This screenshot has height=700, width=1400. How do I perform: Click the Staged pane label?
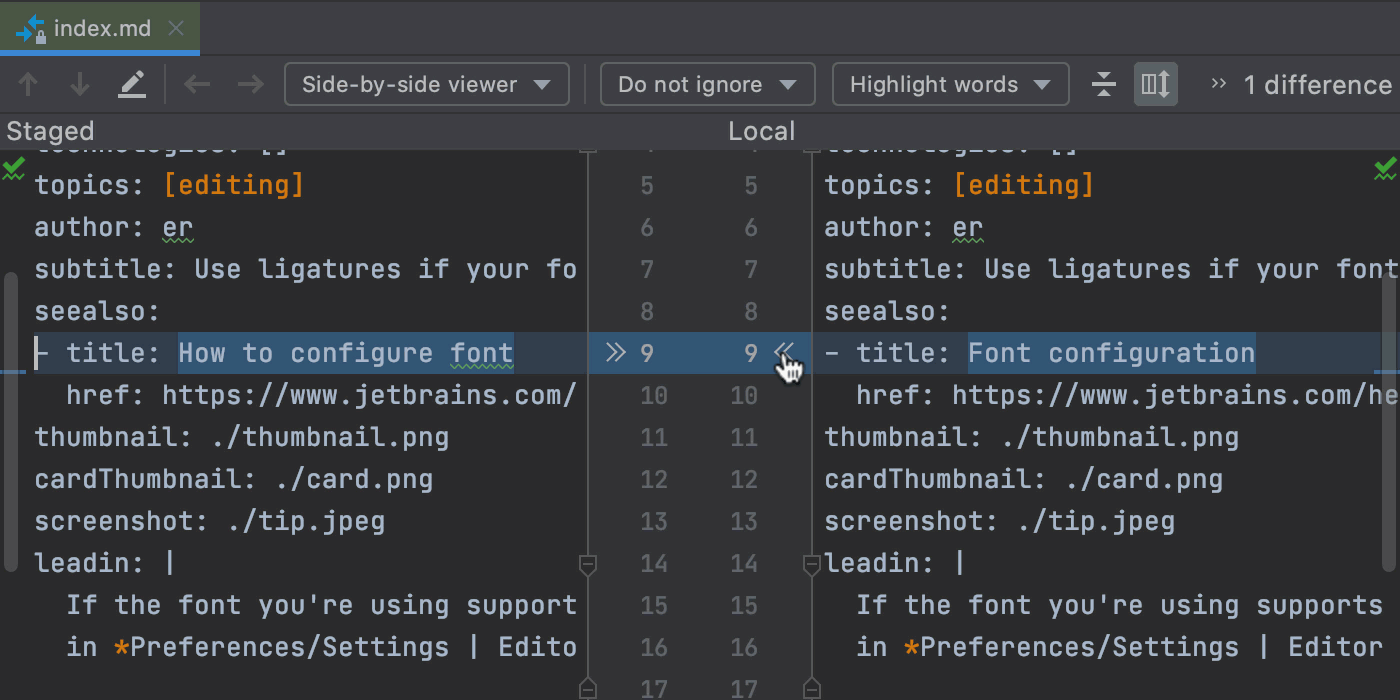tap(50, 131)
